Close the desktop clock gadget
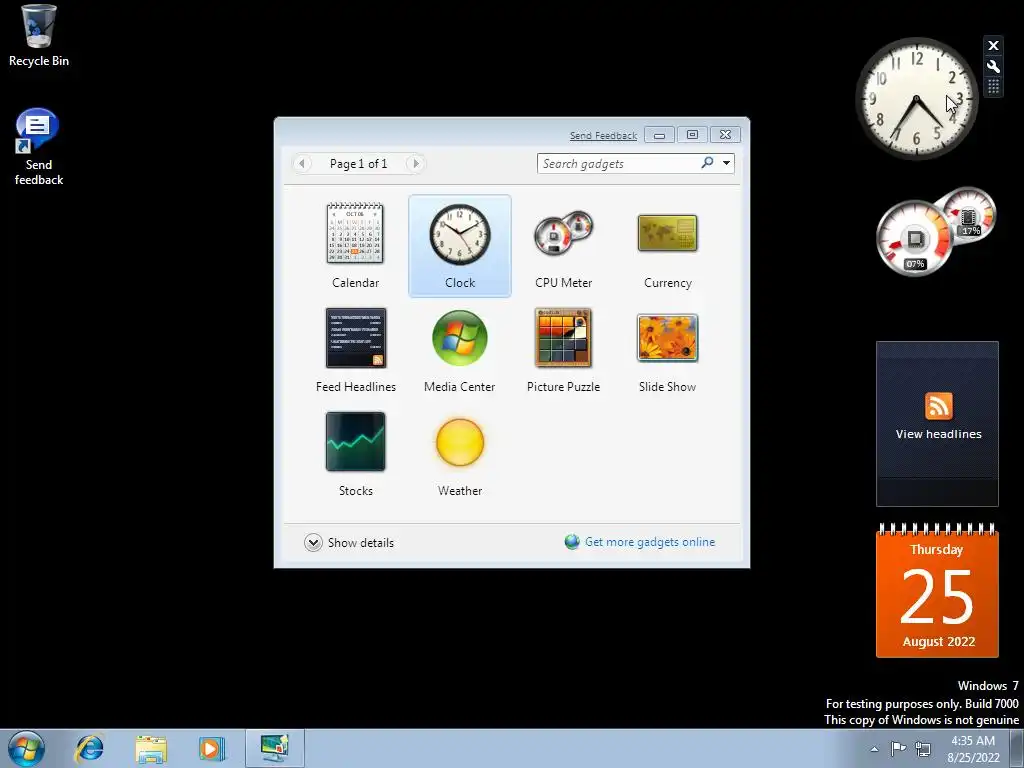Screen dimensions: 1024x768 point(993,45)
